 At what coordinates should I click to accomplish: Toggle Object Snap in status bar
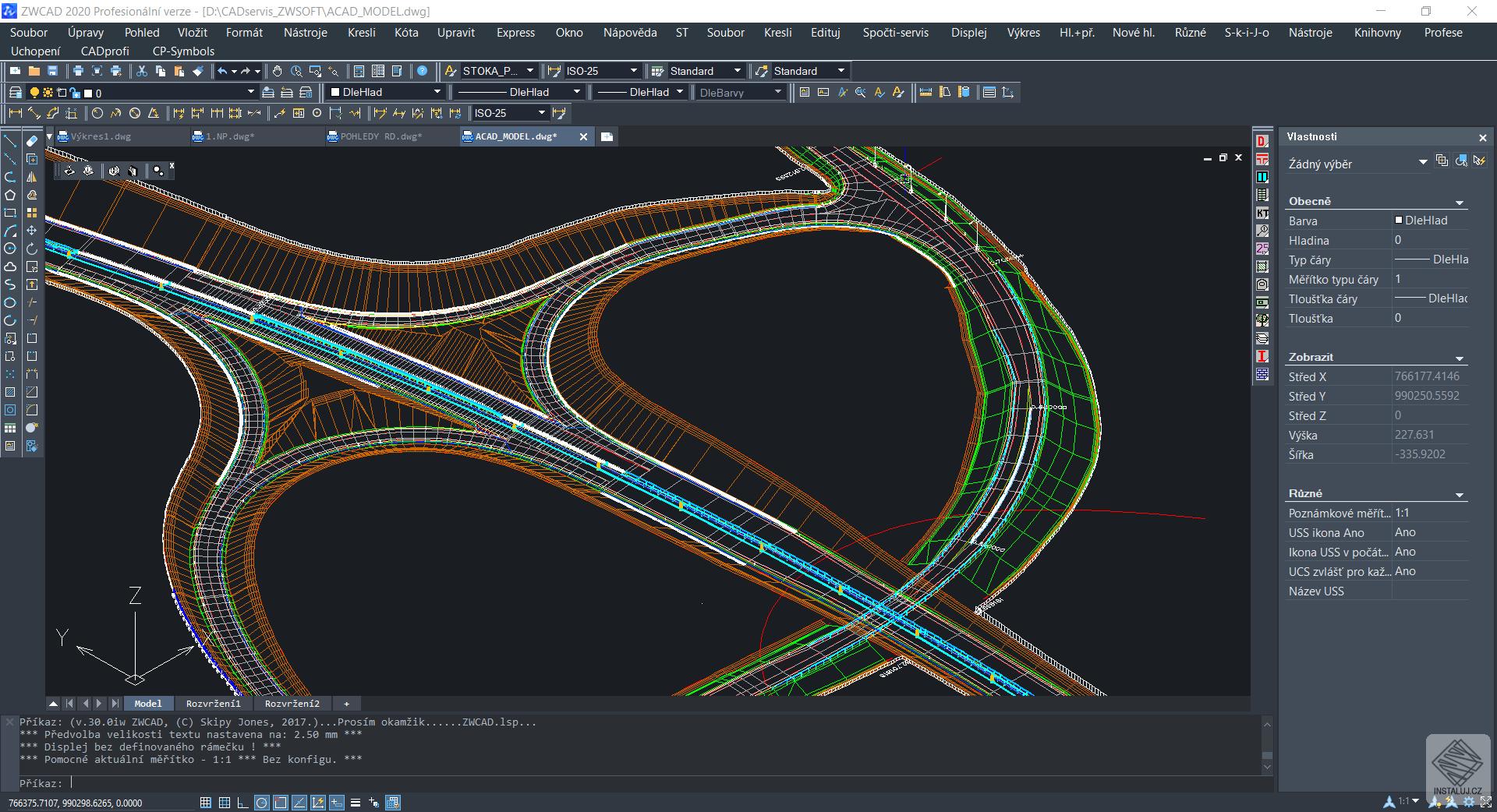[x=281, y=803]
